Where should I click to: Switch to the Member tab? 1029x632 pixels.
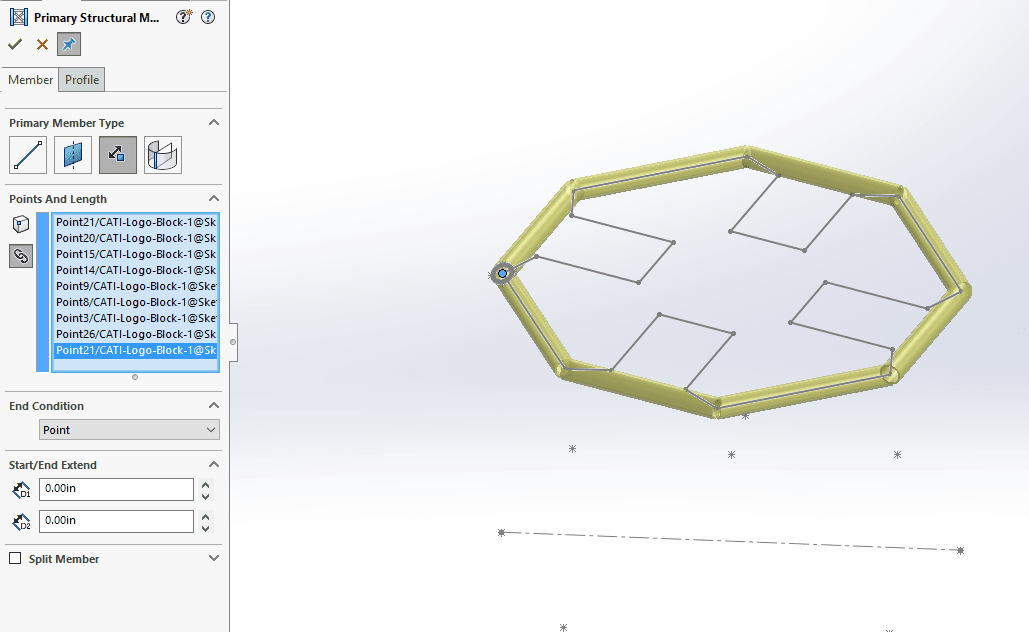(x=30, y=79)
